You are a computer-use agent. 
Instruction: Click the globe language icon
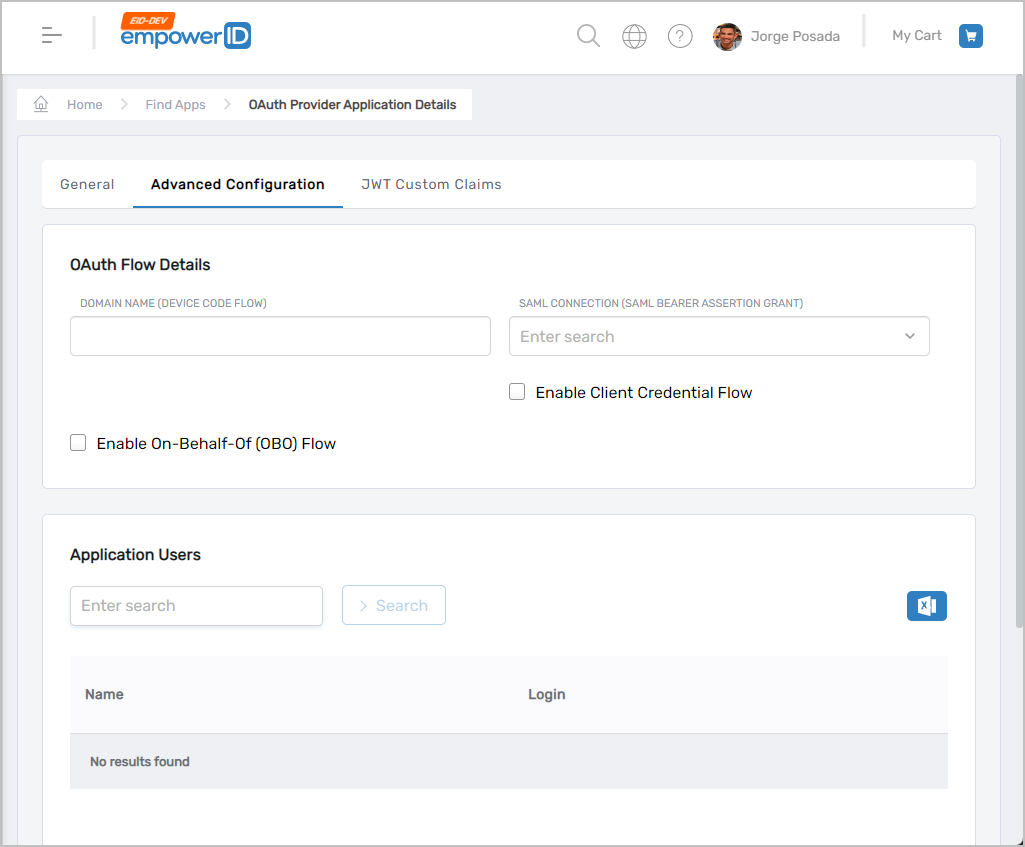coord(634,37)
